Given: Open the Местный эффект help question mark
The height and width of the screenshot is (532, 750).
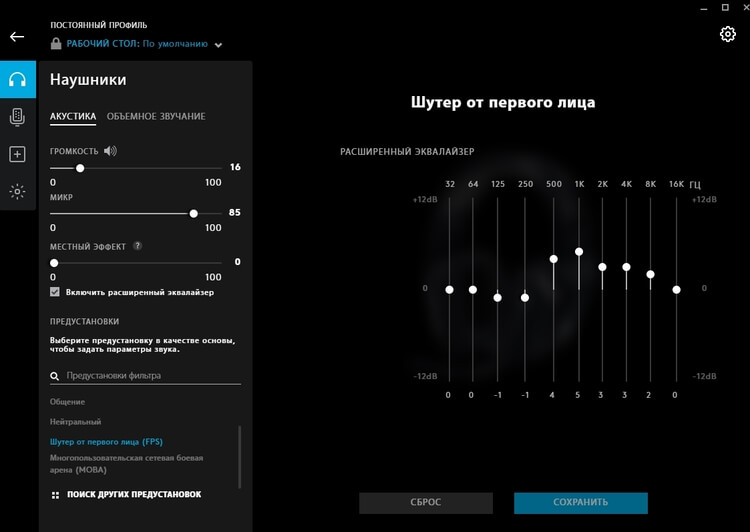Looking at the screenshot, I should (137, 246).
